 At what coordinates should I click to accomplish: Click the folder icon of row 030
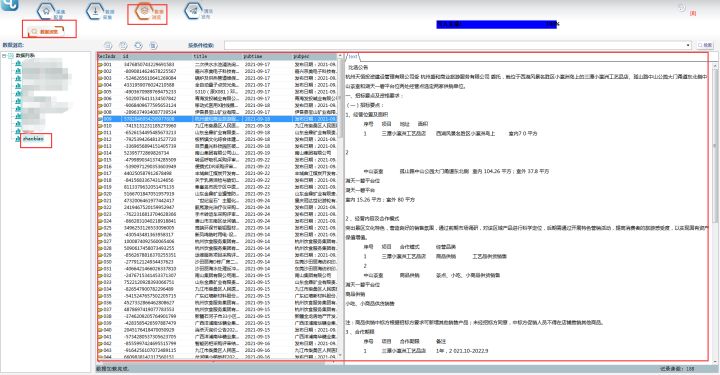point(100,262)
